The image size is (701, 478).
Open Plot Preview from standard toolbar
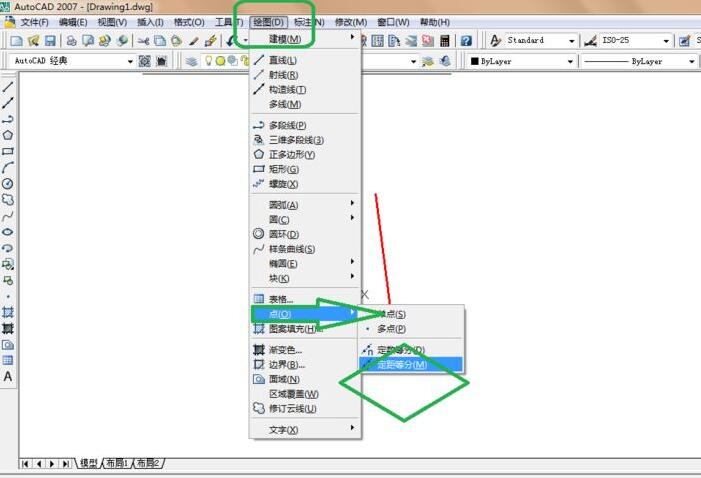[88, 41]
